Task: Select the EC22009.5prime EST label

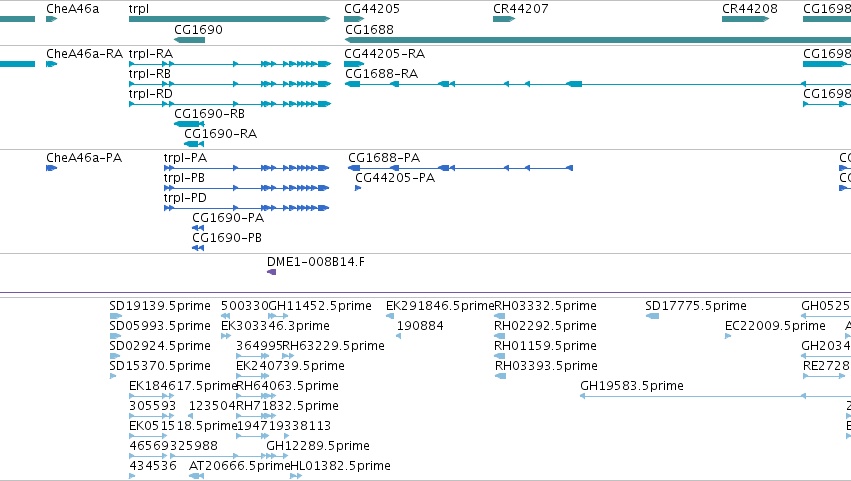Action: (x=776, y=326)
